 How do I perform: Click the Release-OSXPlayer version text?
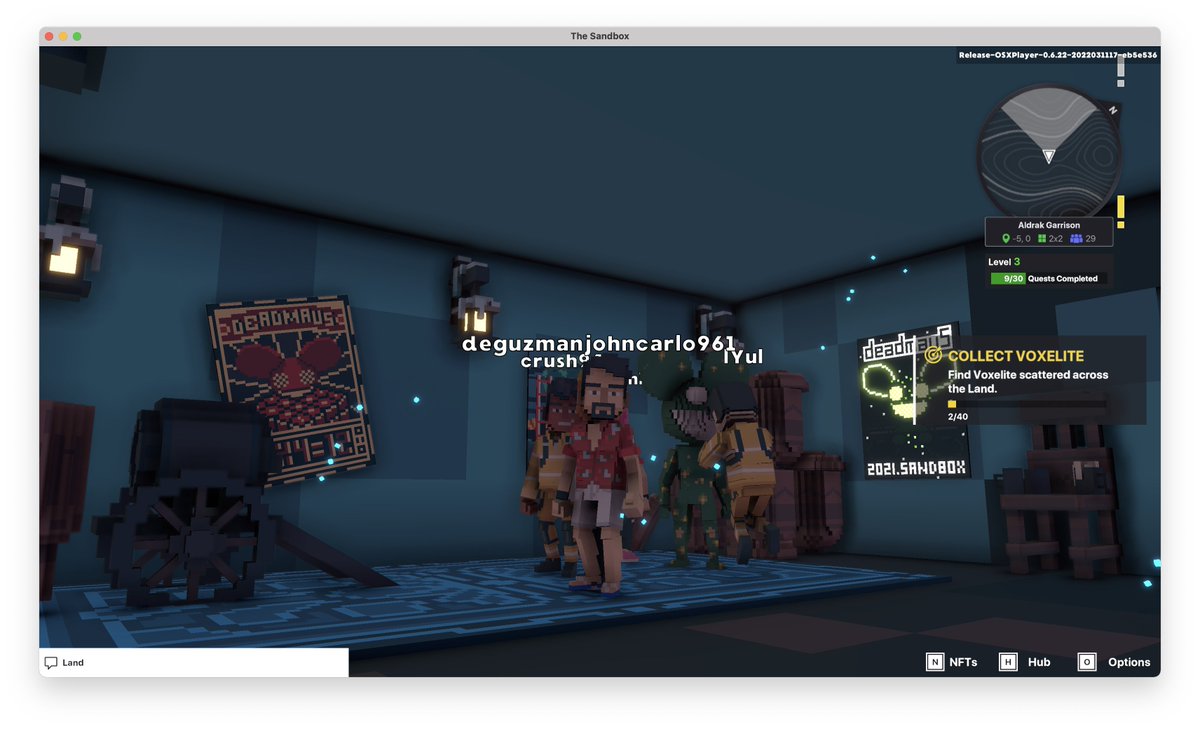click(x=1058, y=55)
